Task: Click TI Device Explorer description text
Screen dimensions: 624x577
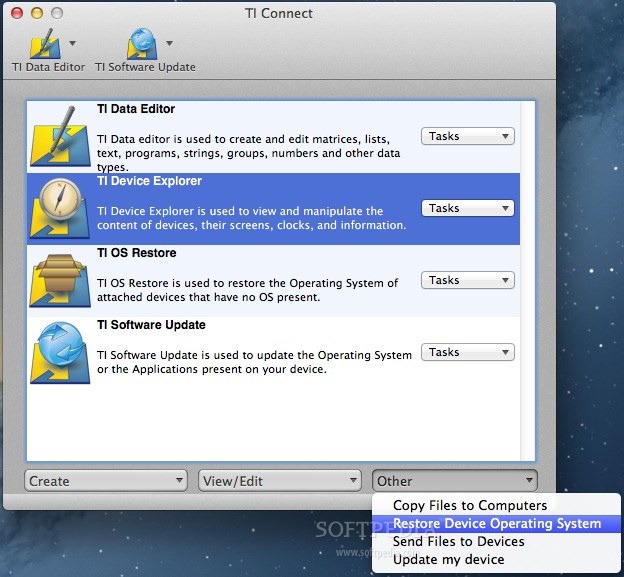Action: click(x=252, y=218)
